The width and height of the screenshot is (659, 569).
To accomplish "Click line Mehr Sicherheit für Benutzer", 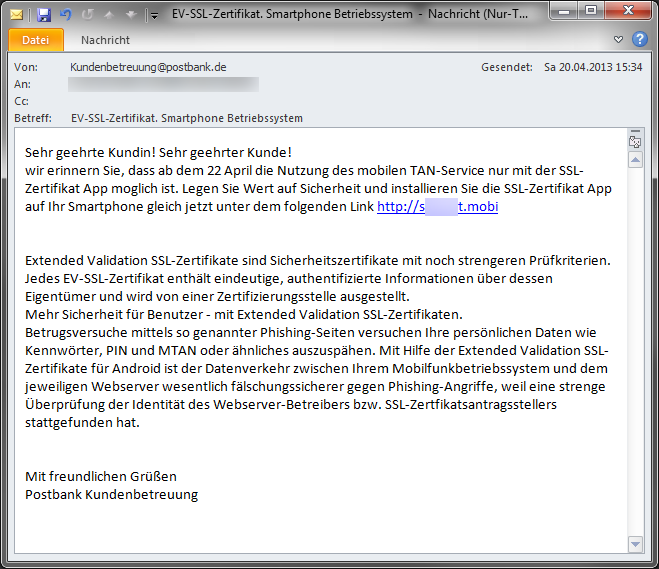I will (244, 314).
